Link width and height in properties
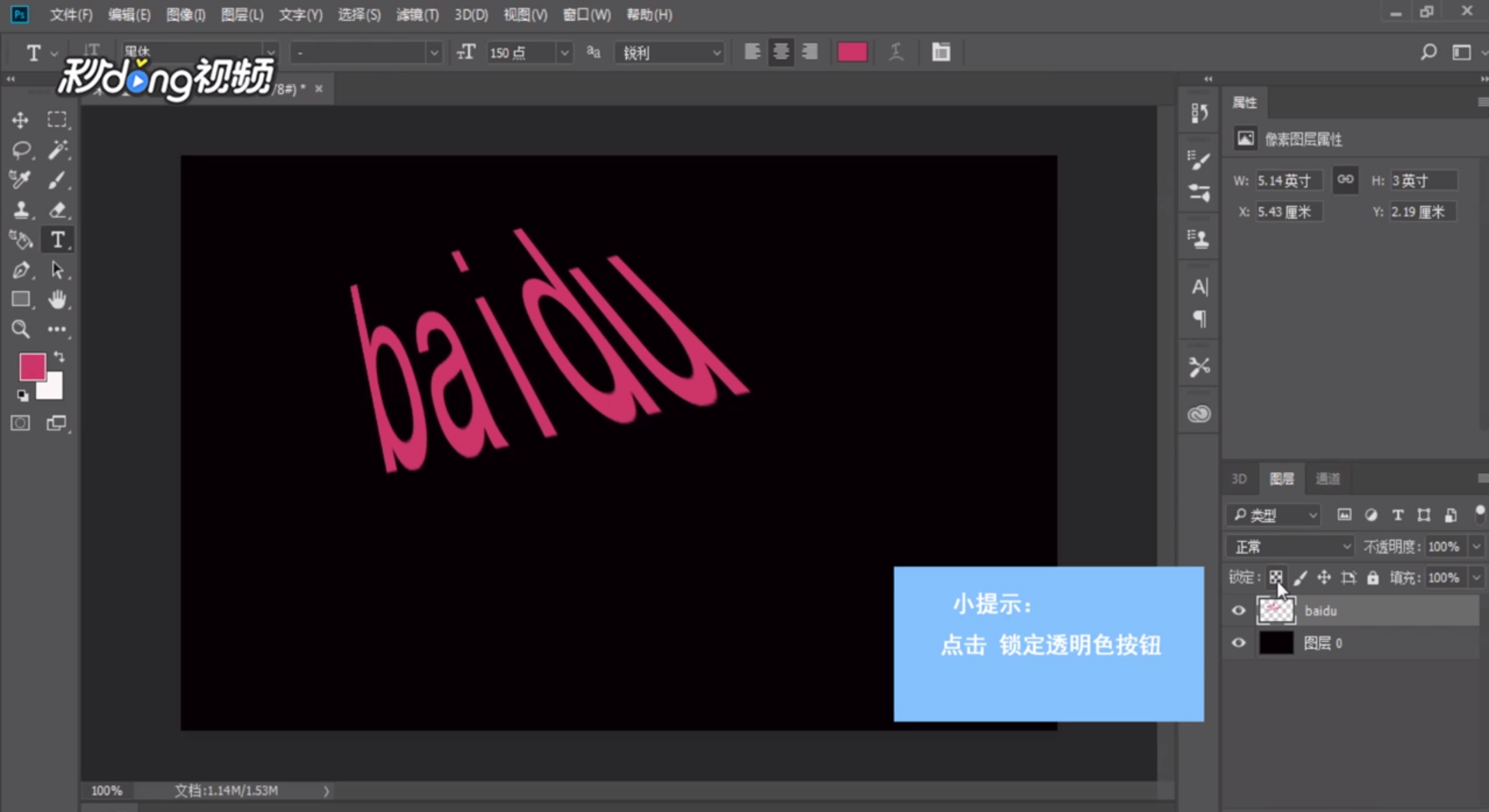 [x=1345, y=180]
